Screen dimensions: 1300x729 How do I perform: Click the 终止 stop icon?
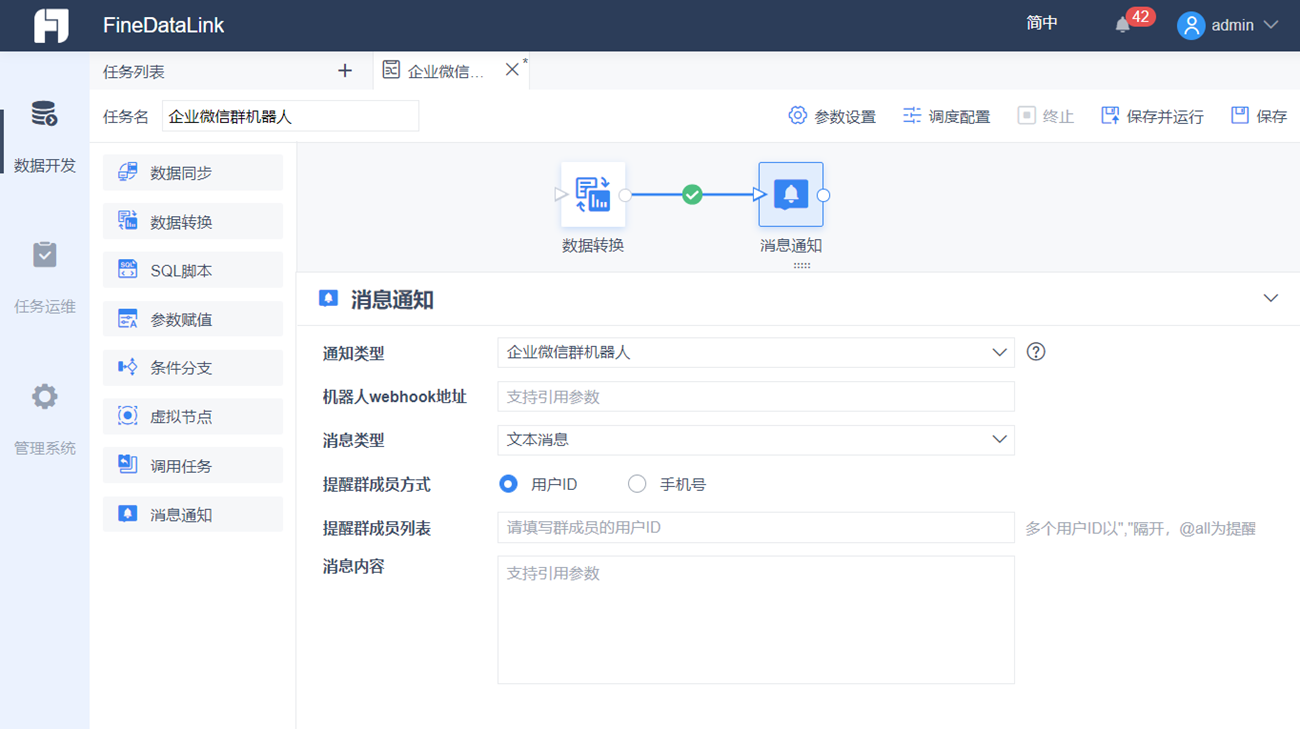pyautogui.click(x=1026, y=115)
